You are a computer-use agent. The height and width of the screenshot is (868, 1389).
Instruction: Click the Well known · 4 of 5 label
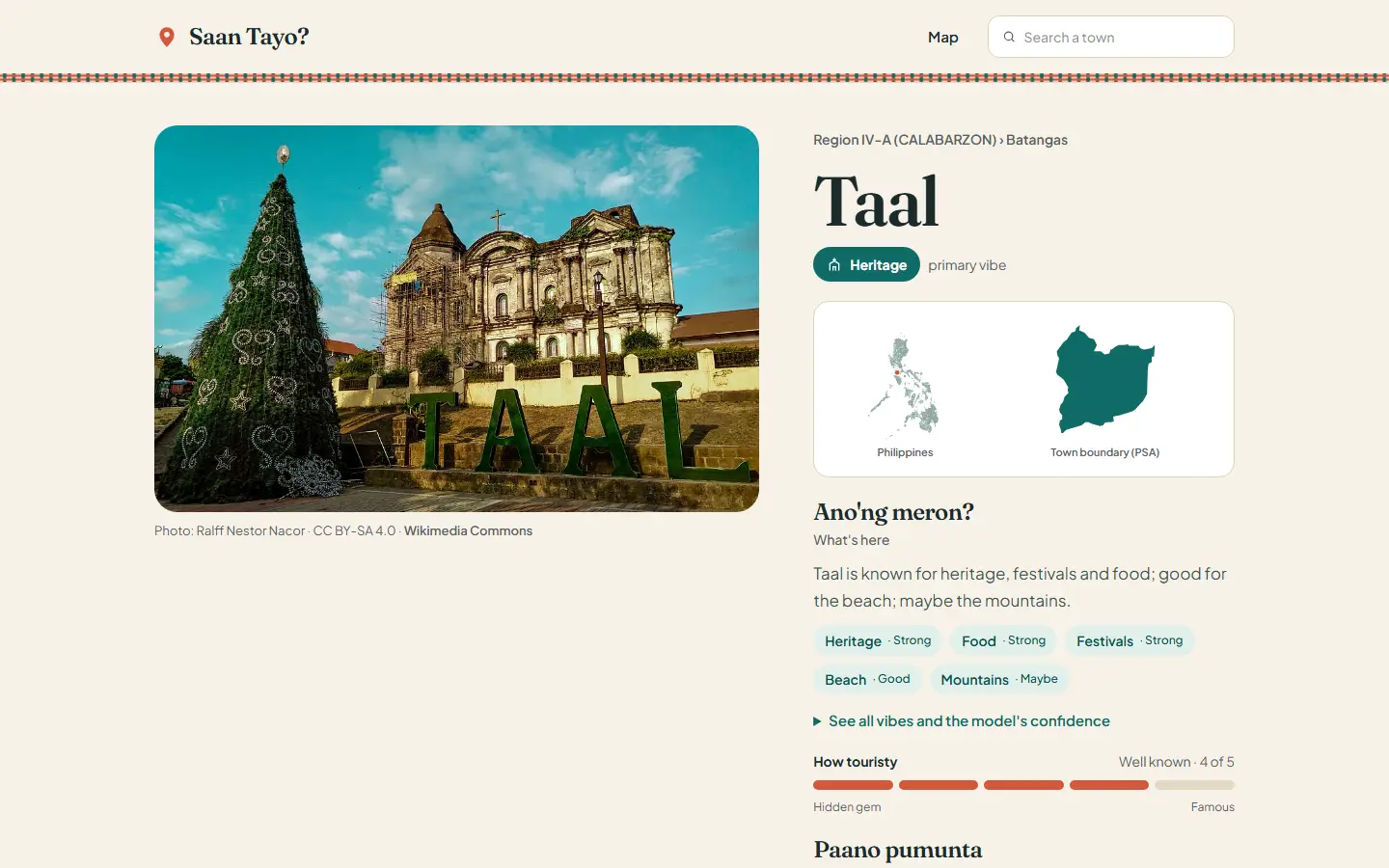tap(1176, 762)
